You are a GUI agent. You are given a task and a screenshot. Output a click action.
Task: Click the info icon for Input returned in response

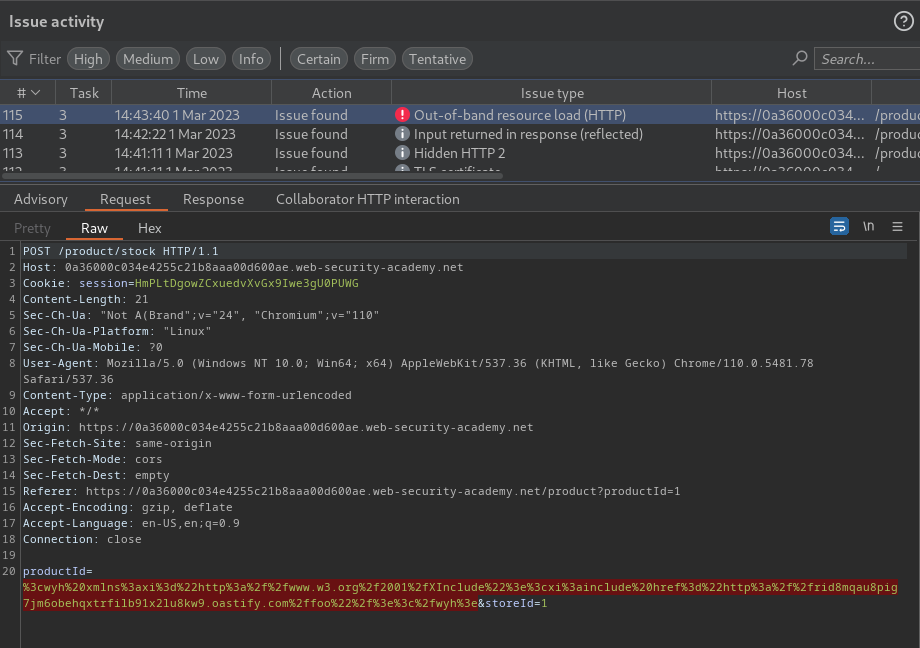click(x=402, y=134)
